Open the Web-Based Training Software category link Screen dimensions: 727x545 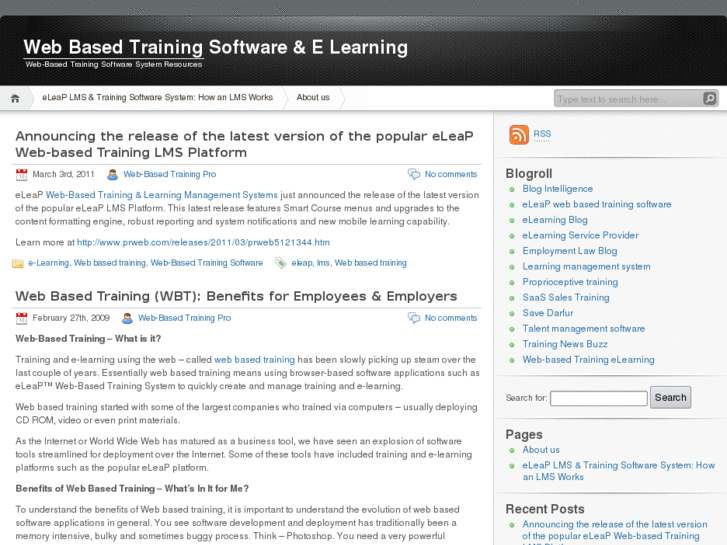206,263
